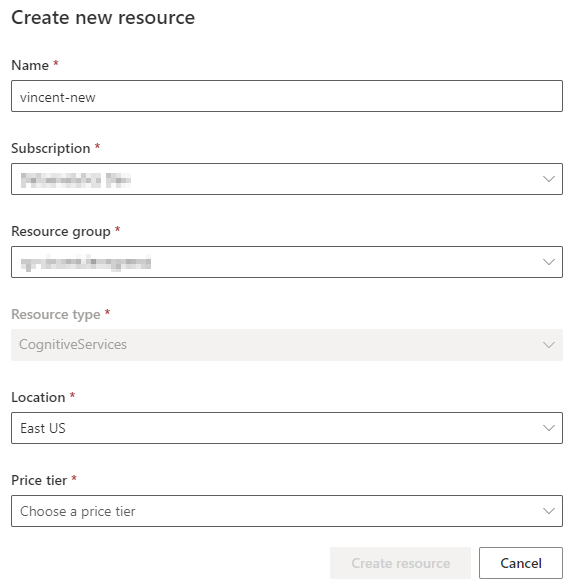Click the Resource group field label
This screenshot has height=588, width=580.
tap(61, 232)
